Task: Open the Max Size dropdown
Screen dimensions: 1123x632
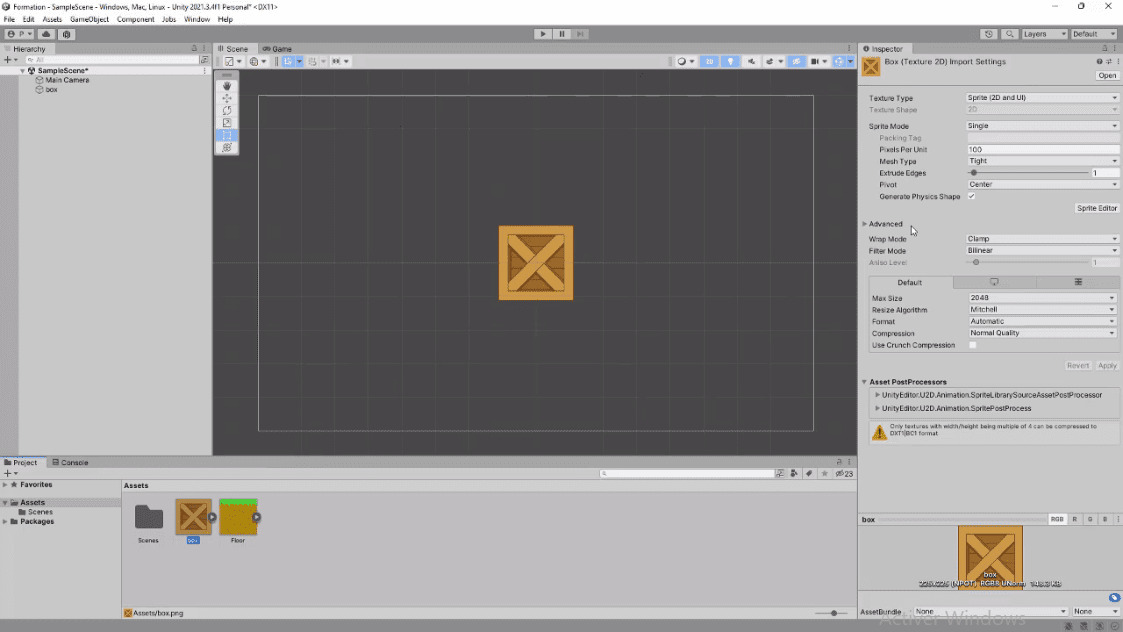Action: (1041, 297)
